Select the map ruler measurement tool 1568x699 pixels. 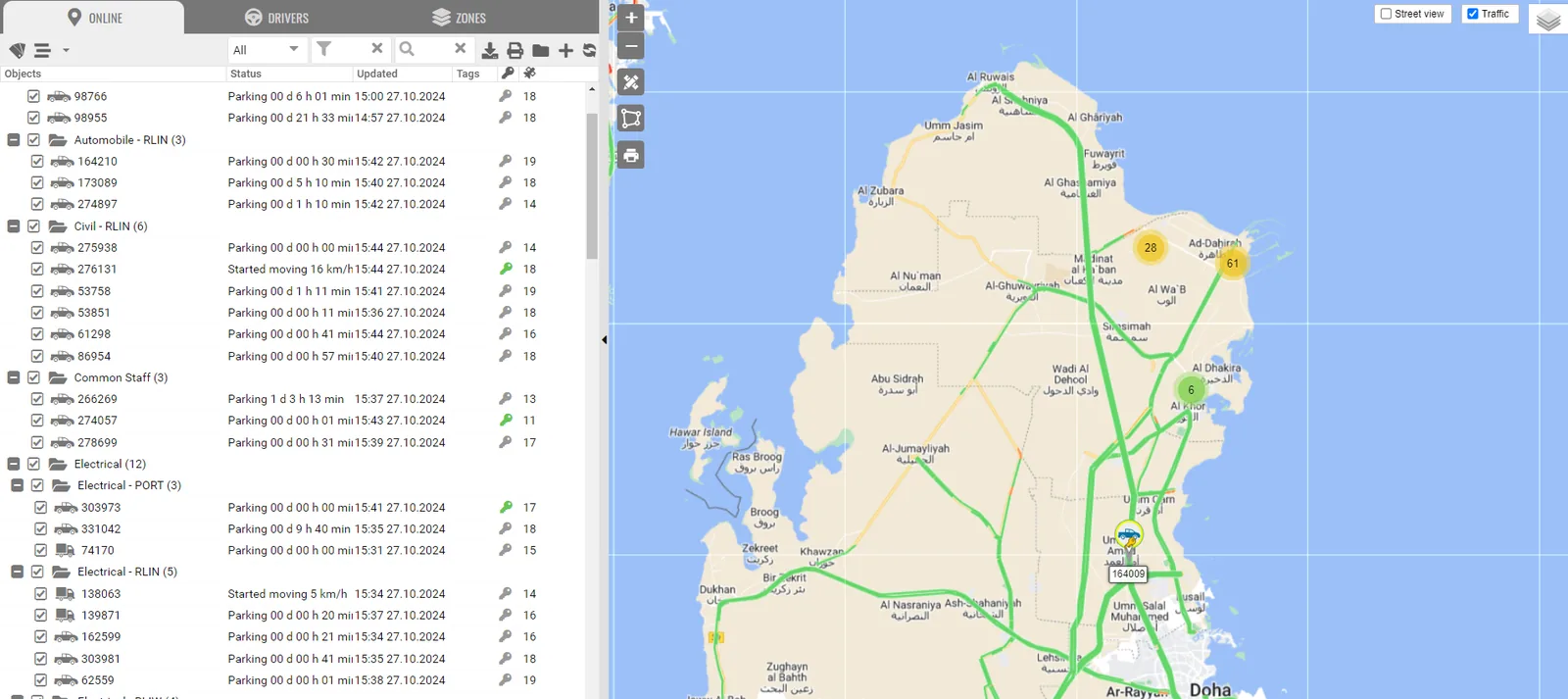pos(631,82)
